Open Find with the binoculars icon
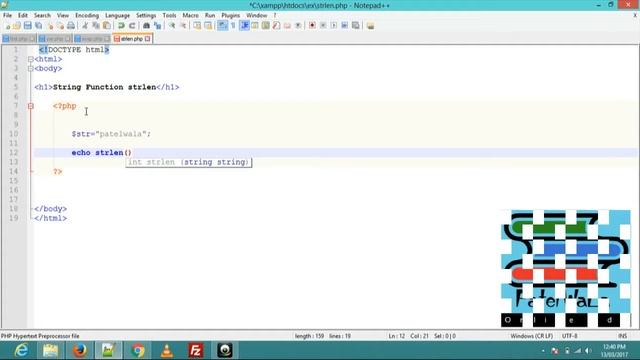This screenshot has height=360, width=640. (x=146, y=26)
